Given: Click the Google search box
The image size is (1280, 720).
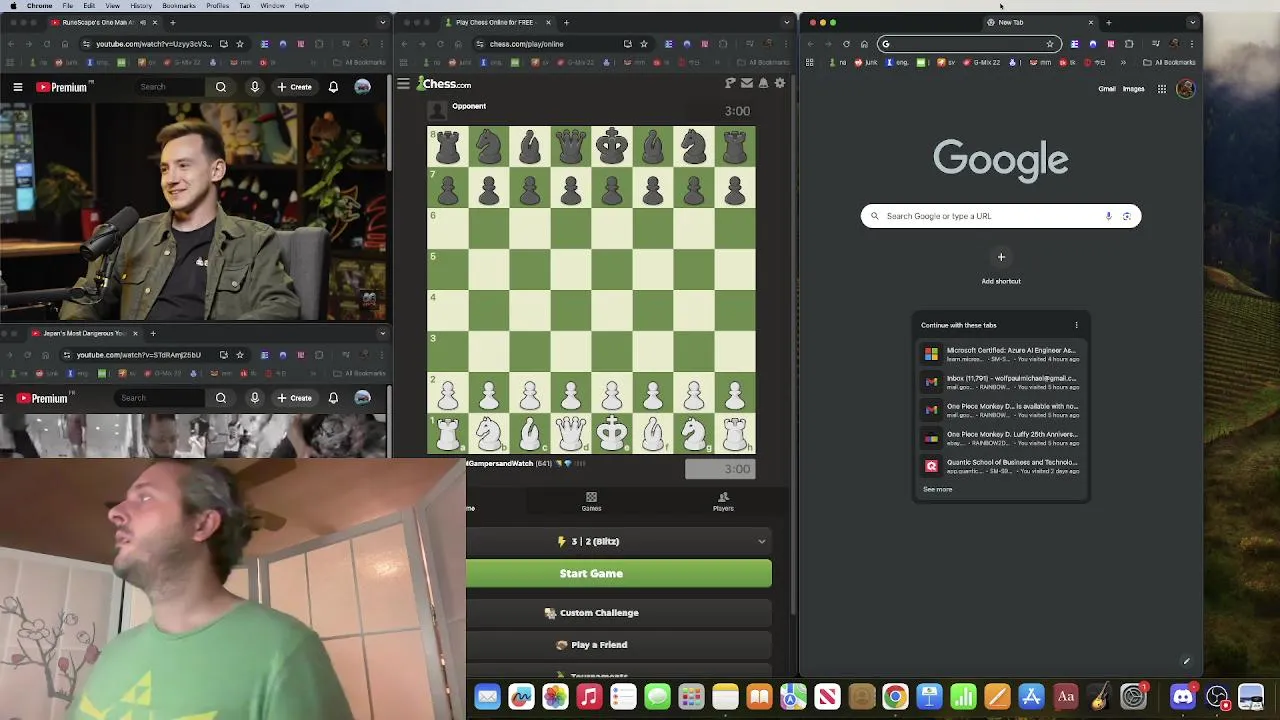Looking at the screenshot, I should click(1001, 216).
